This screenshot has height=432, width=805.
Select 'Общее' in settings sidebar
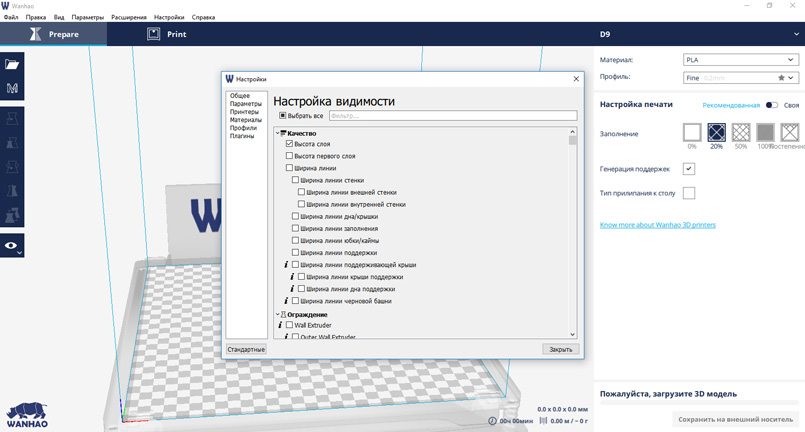click(x=240, y=96)
